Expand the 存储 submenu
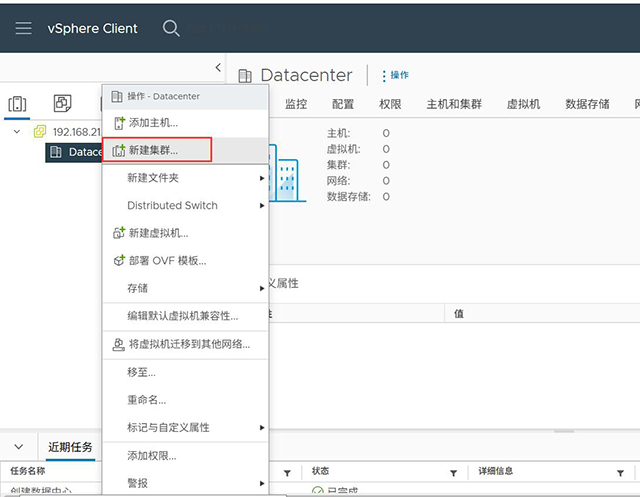Viewport: 640px width, 497px height. tap(185, 288)
